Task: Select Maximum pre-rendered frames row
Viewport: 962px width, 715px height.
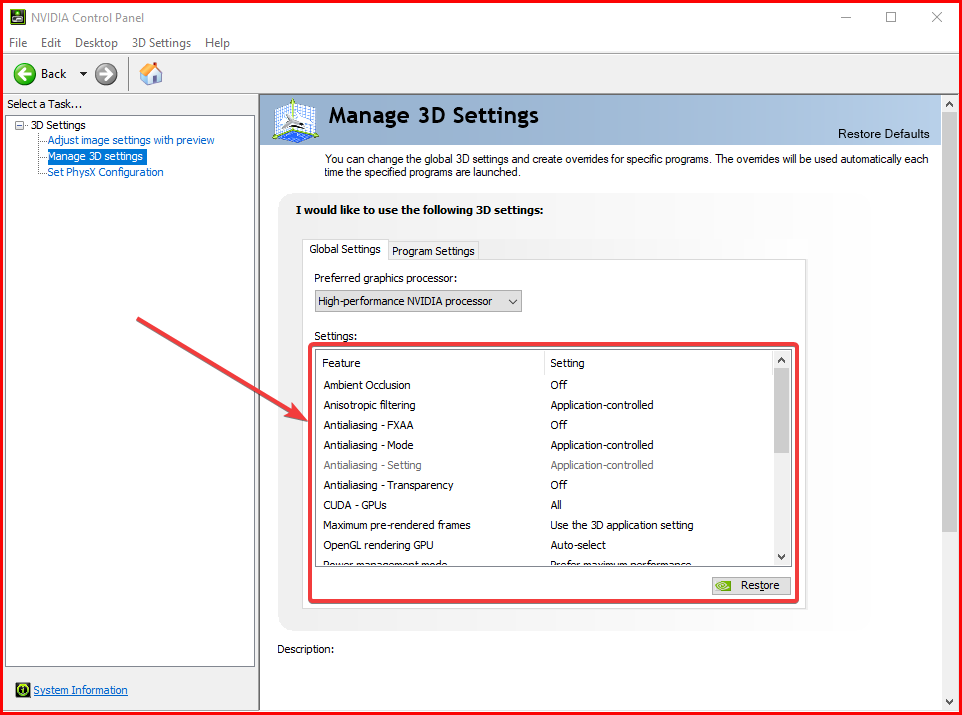Action: (x=543, y=525)
